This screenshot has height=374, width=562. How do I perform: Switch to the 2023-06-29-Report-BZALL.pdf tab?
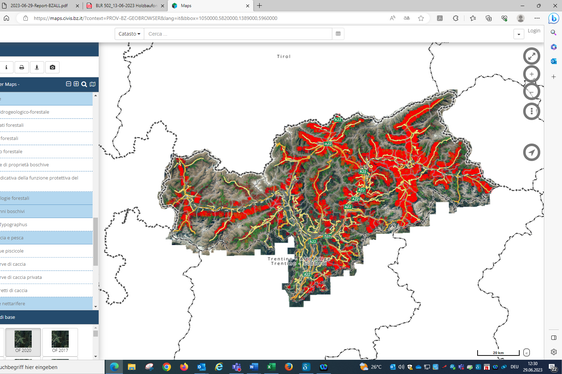point(41,6)
